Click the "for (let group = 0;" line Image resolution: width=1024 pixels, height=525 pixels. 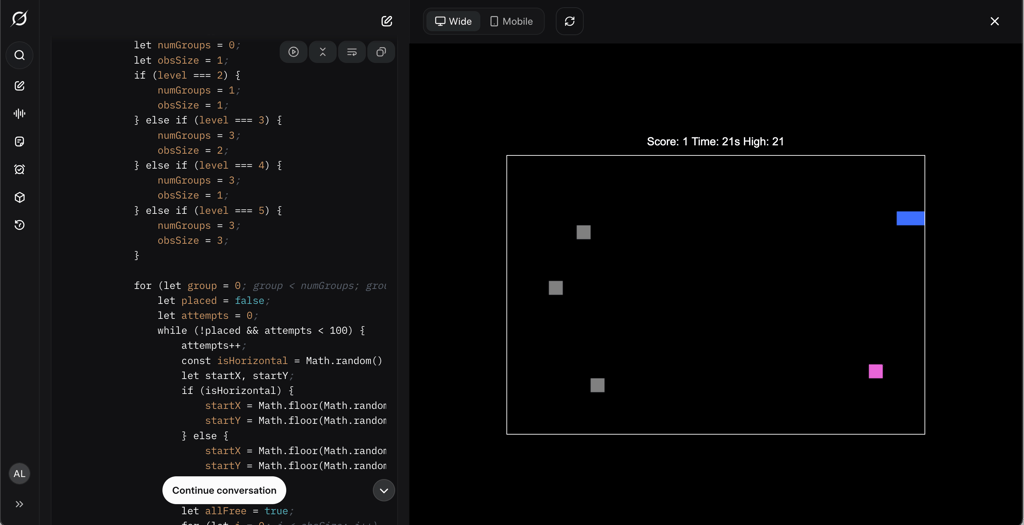[260, 285]
